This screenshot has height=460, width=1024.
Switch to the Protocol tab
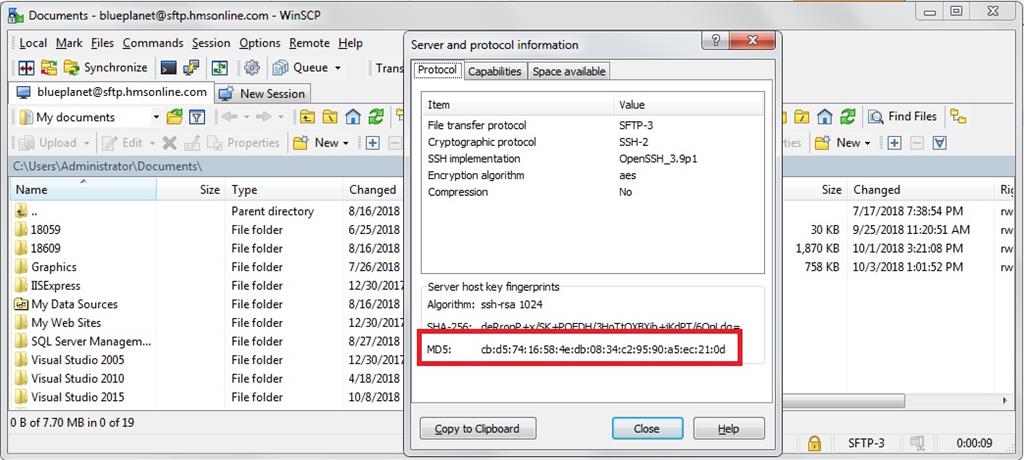coord(438,70)
